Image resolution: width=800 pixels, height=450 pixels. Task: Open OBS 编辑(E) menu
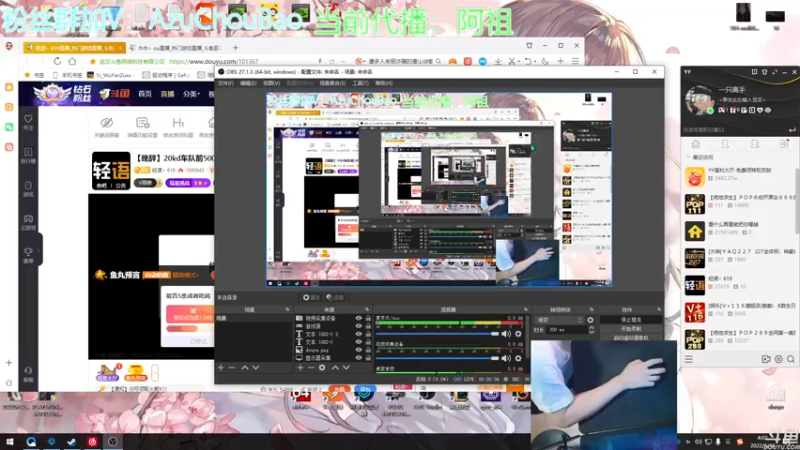(x=248, y=83)
